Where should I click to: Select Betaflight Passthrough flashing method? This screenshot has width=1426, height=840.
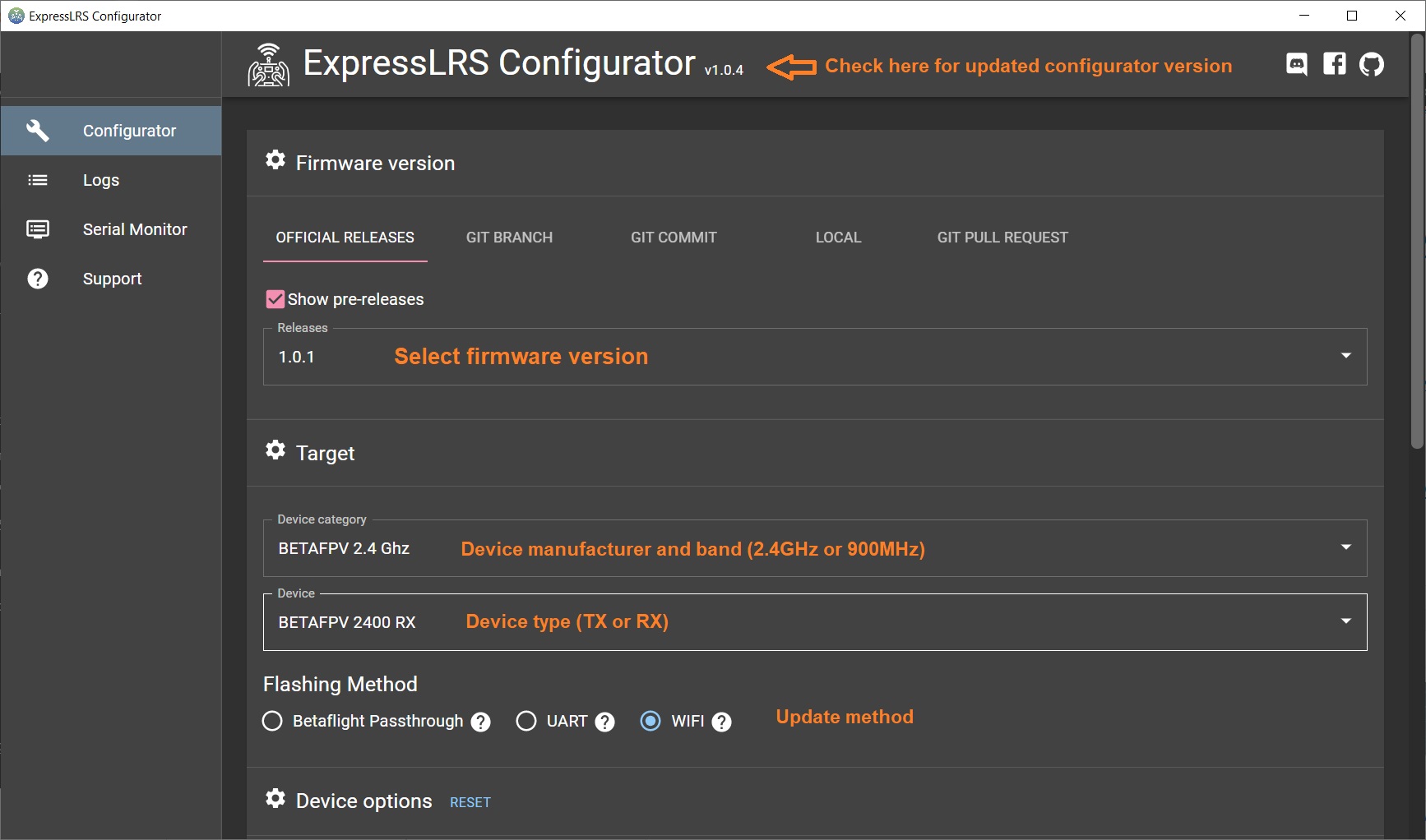coord(272,721)
